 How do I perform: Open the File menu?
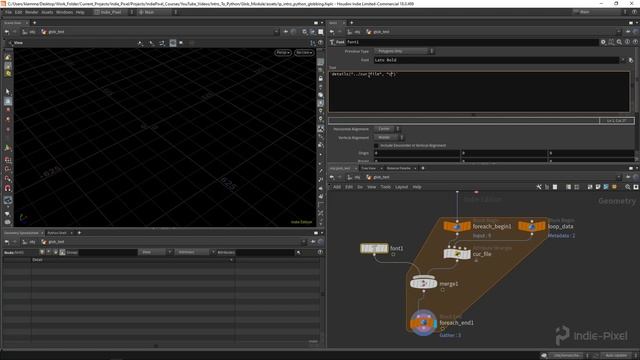(x=8, y=12)
